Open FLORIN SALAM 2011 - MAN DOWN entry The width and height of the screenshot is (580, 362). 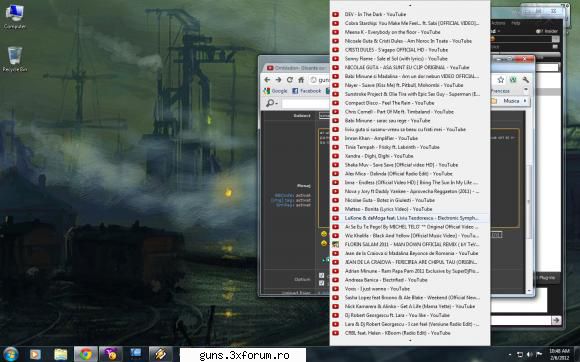click(x=410, y=244)
